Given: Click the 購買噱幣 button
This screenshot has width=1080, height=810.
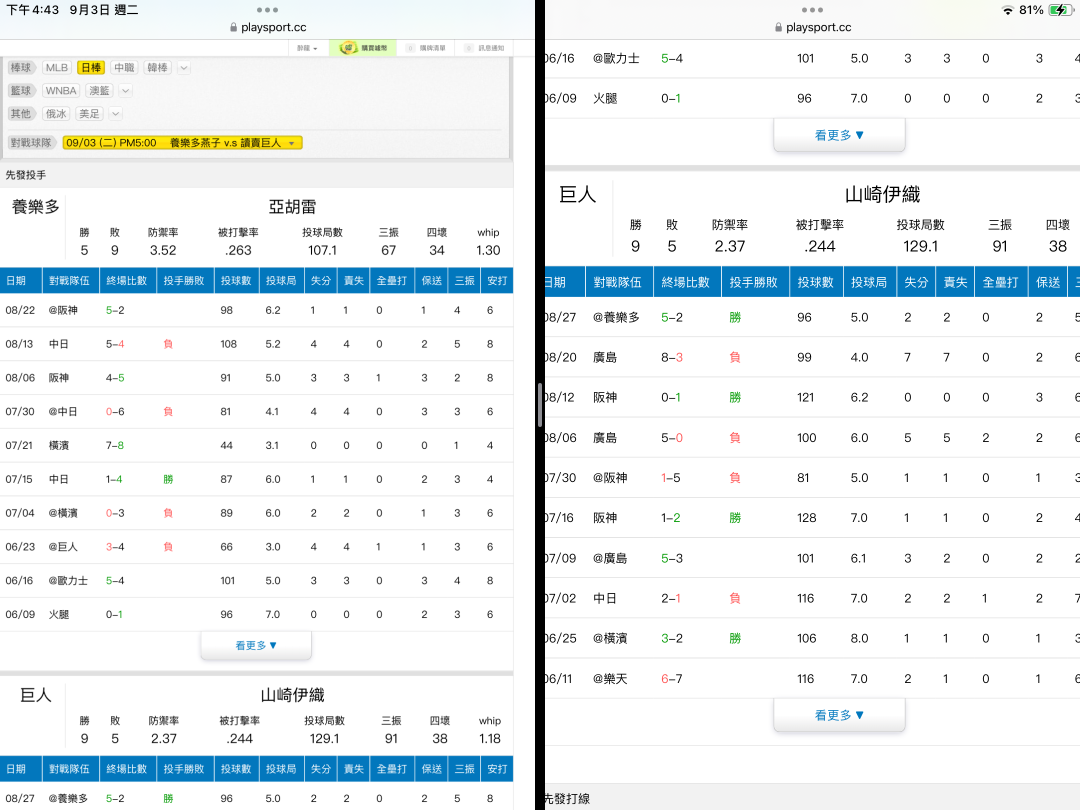Looking at the screenshot, I should [363, 48].
